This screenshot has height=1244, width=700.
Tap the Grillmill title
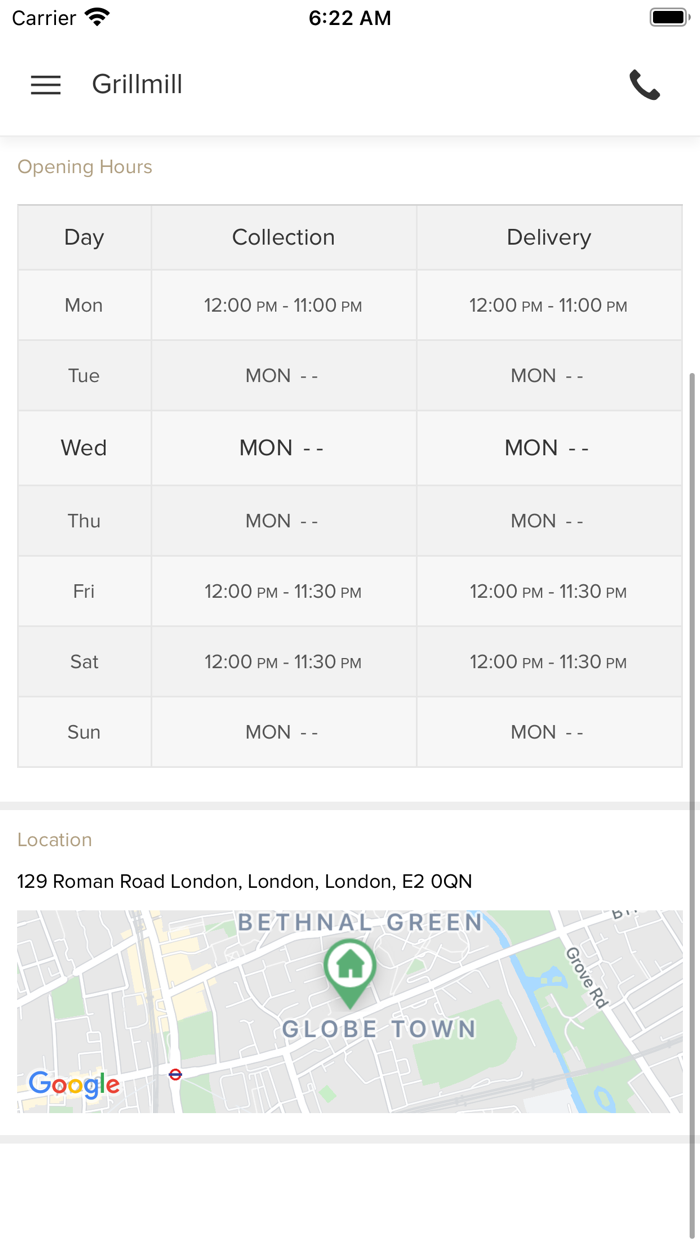[x=137, y=85]
